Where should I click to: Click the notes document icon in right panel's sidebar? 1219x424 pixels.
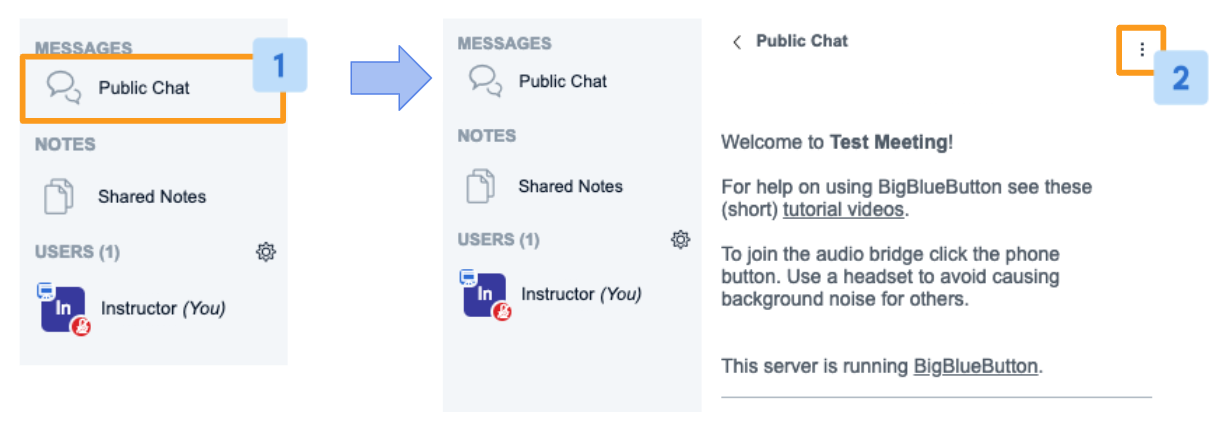coord(482,186)
